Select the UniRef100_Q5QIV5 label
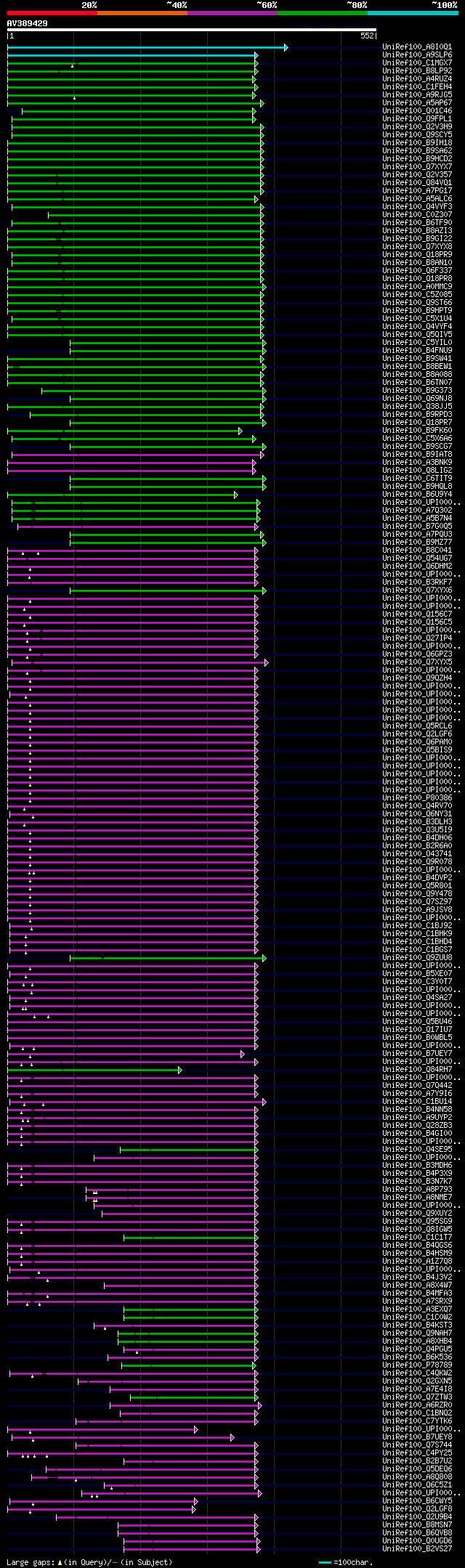Viewport: 465px width, 1568px height. 417,335
